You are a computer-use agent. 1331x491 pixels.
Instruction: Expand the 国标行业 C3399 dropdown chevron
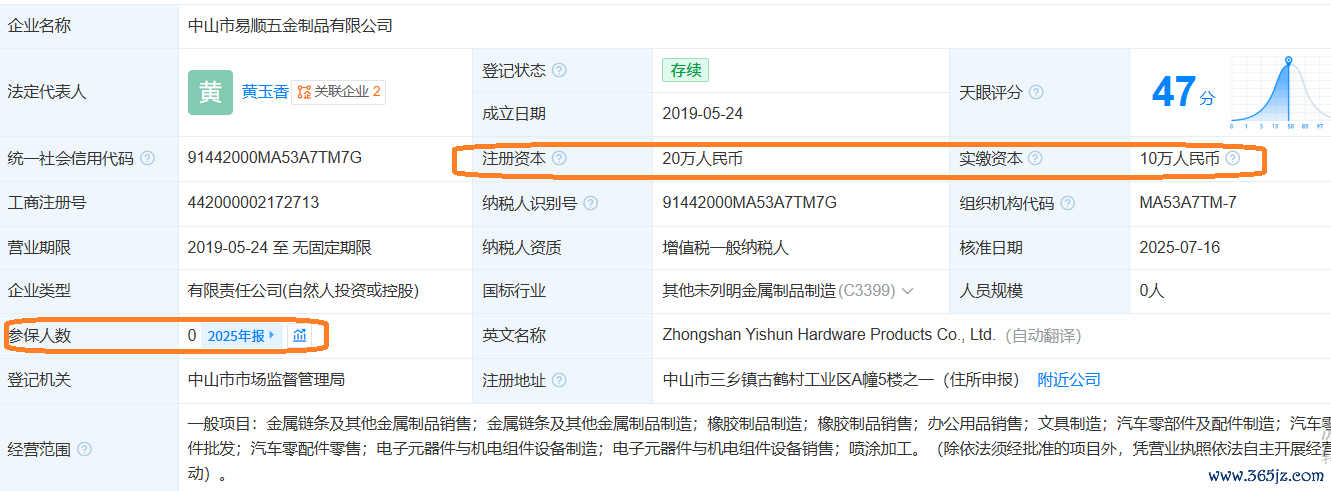click(x=908, y=291)
